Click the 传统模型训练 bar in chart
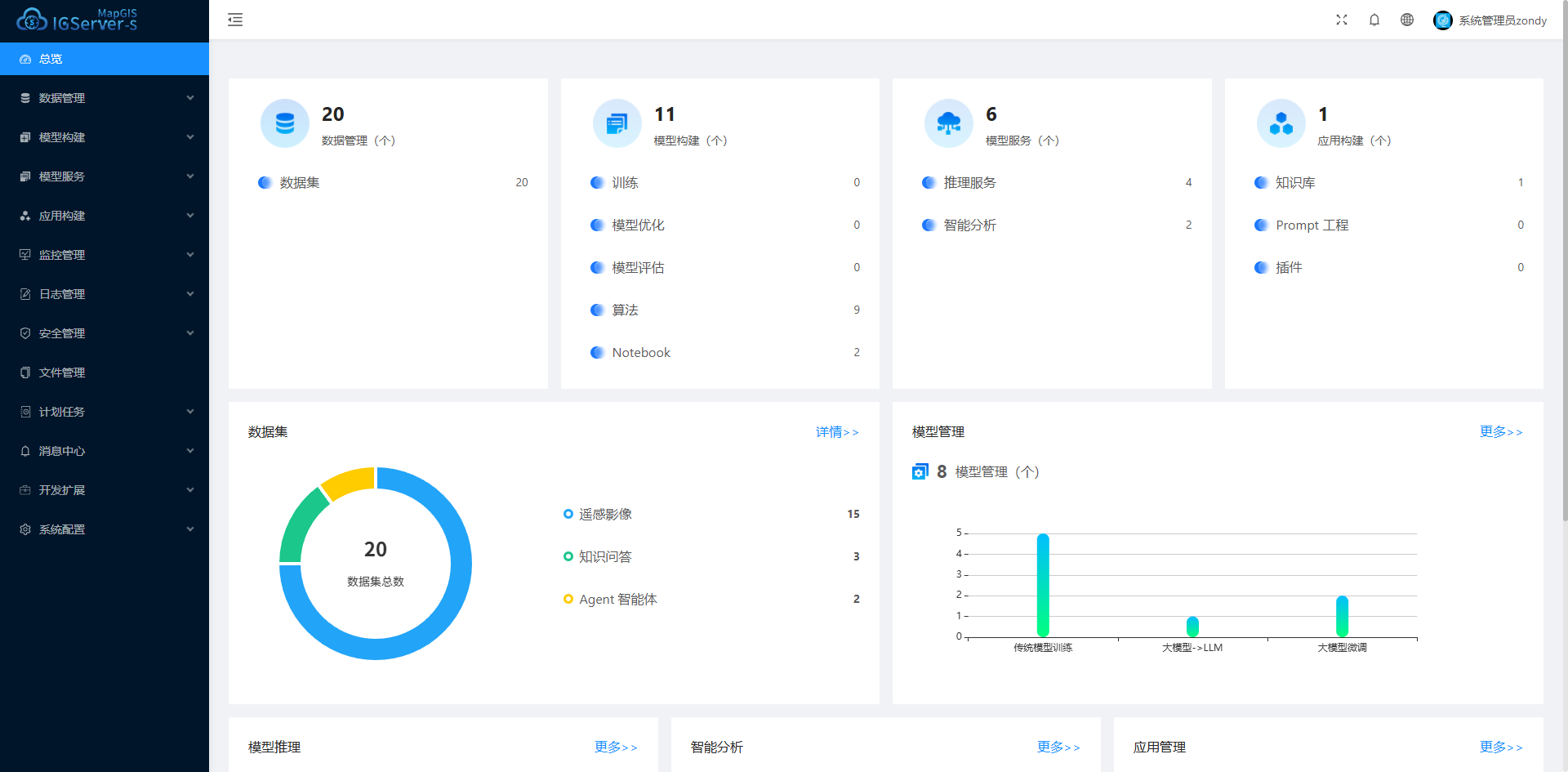 point(1043,585)
